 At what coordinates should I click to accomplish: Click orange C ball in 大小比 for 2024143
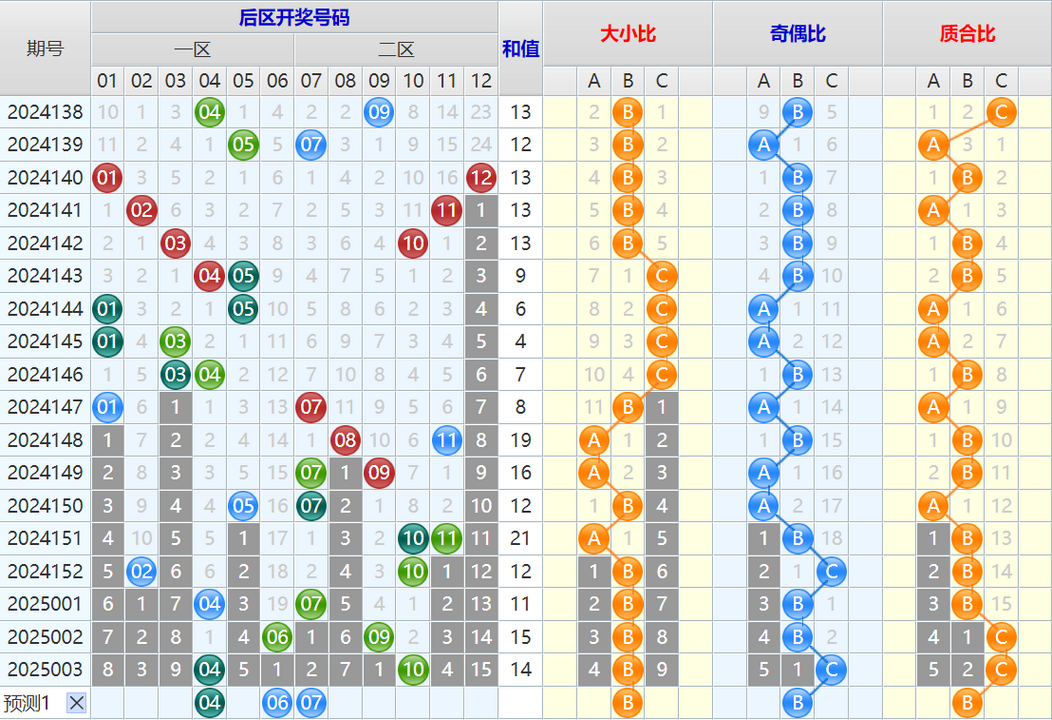click(x=662, y=276)
